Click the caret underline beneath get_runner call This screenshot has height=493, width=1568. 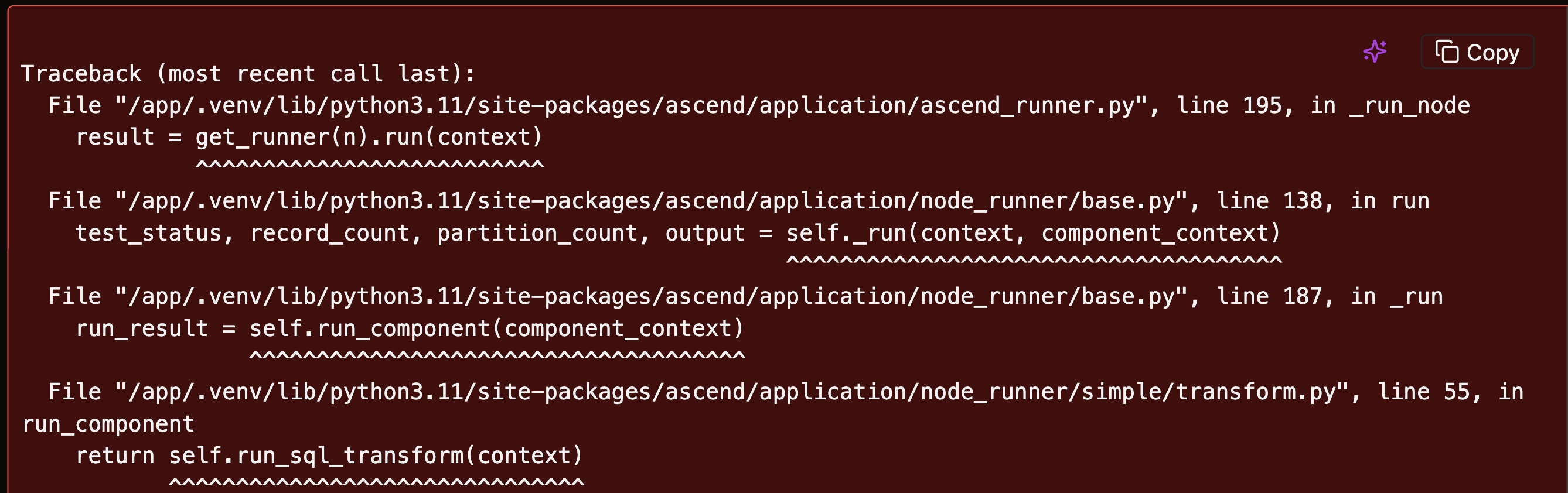(x=370, y=165)
